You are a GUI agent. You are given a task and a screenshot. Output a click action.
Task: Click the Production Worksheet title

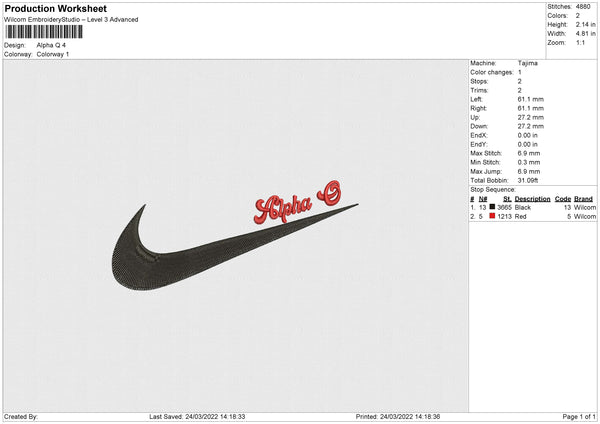[x=55, y=9]
